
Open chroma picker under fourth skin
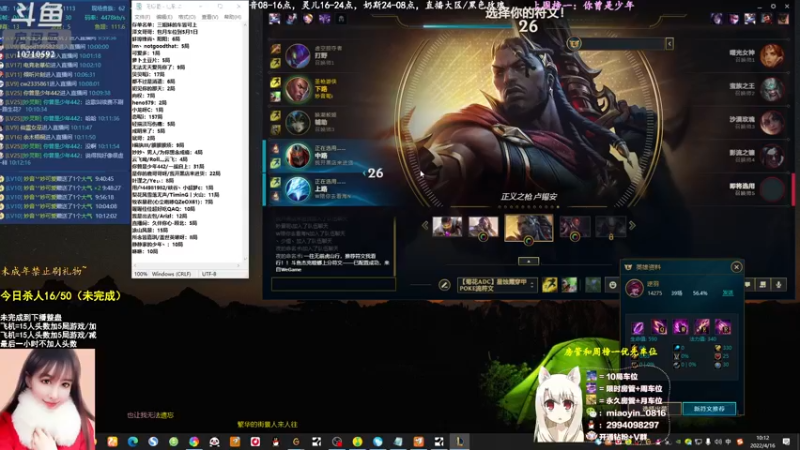pyautogui.click(x=575, y=237)
